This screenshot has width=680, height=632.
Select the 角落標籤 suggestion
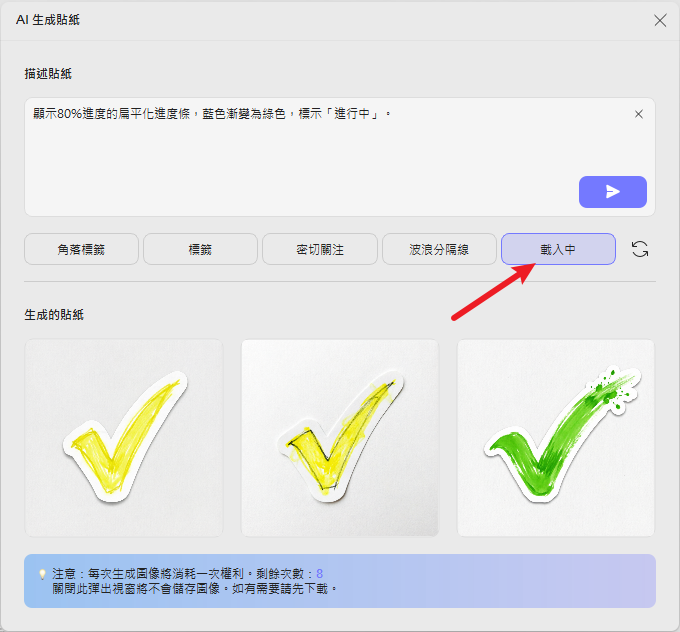point(81,249)
